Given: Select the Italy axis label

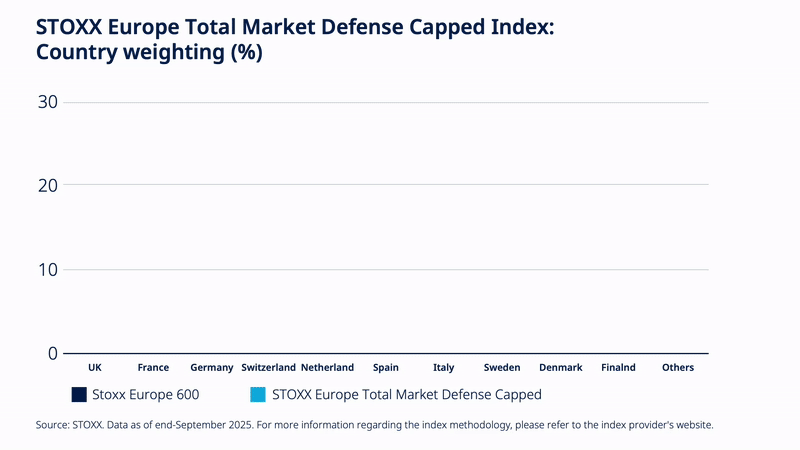Looking at the screenshot, I should pyautogui.click(x=443, y=368).
